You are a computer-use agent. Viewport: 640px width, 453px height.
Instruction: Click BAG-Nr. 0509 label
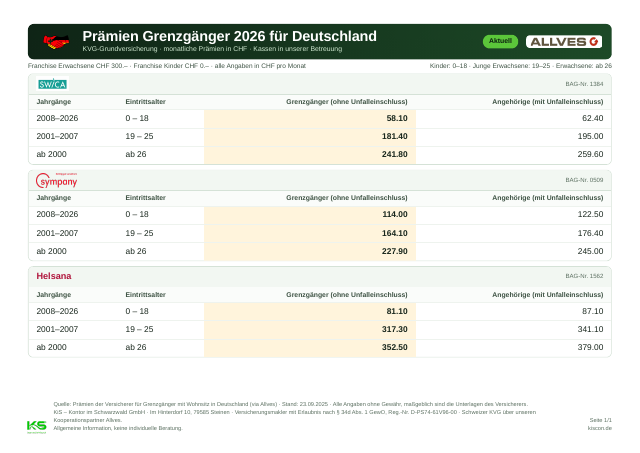tap(584, 180)
